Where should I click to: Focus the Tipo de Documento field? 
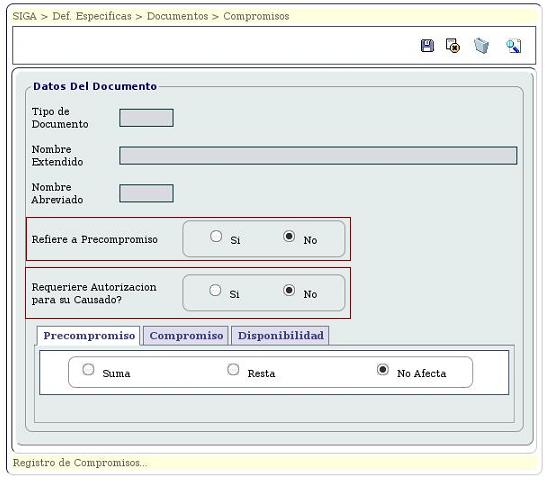tap(146, 118)
